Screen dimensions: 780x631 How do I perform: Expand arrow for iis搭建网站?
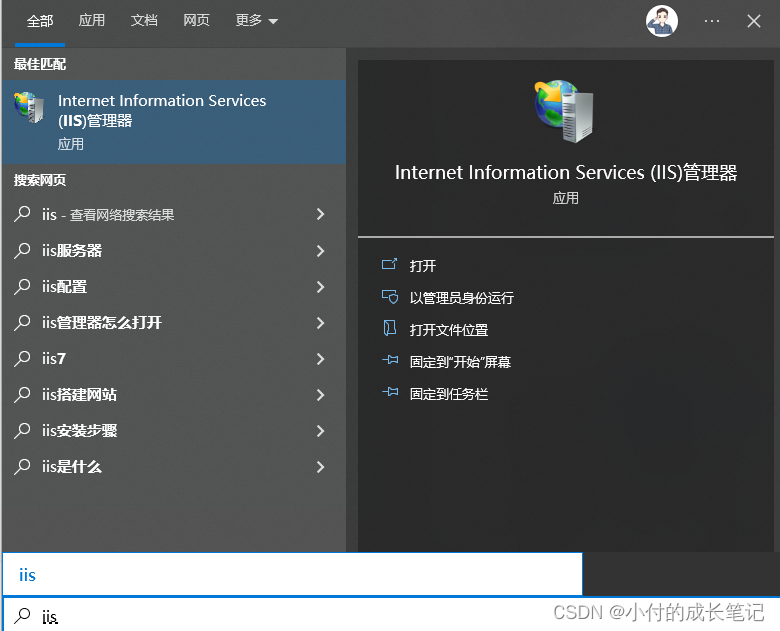coord(320,395)
